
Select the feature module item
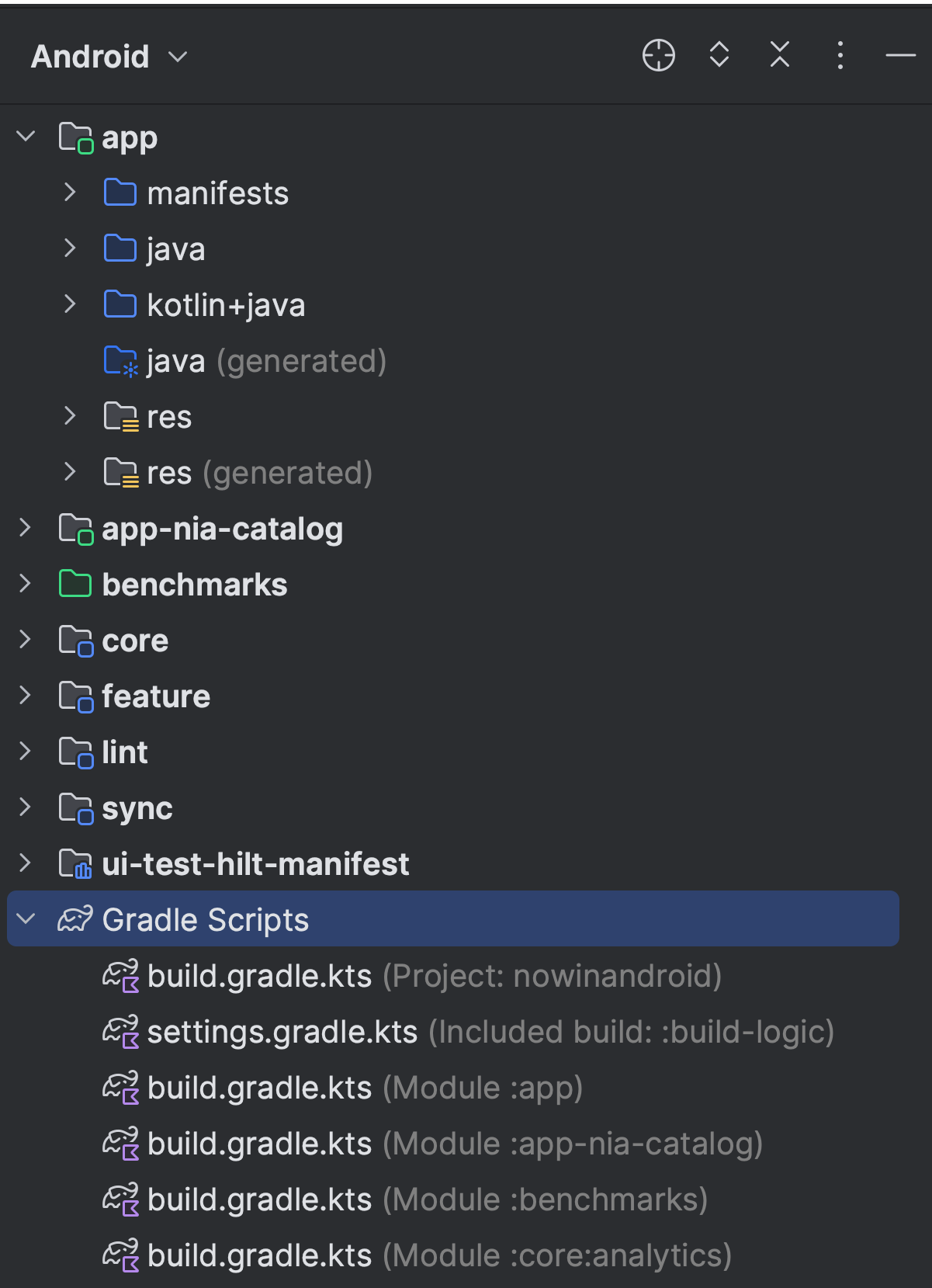[x=155, y=696]
